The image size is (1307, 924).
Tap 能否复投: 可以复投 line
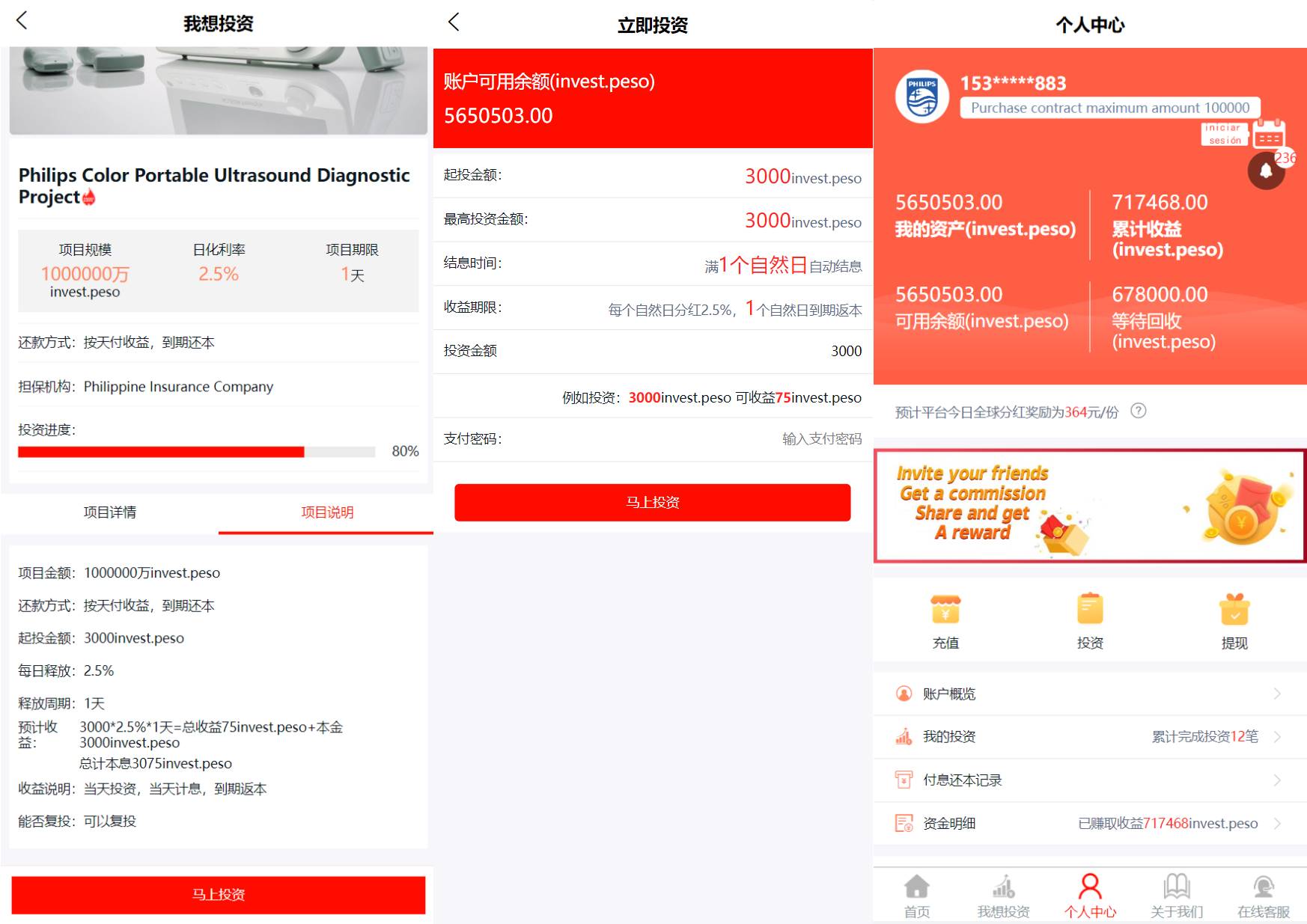(77, 821)
